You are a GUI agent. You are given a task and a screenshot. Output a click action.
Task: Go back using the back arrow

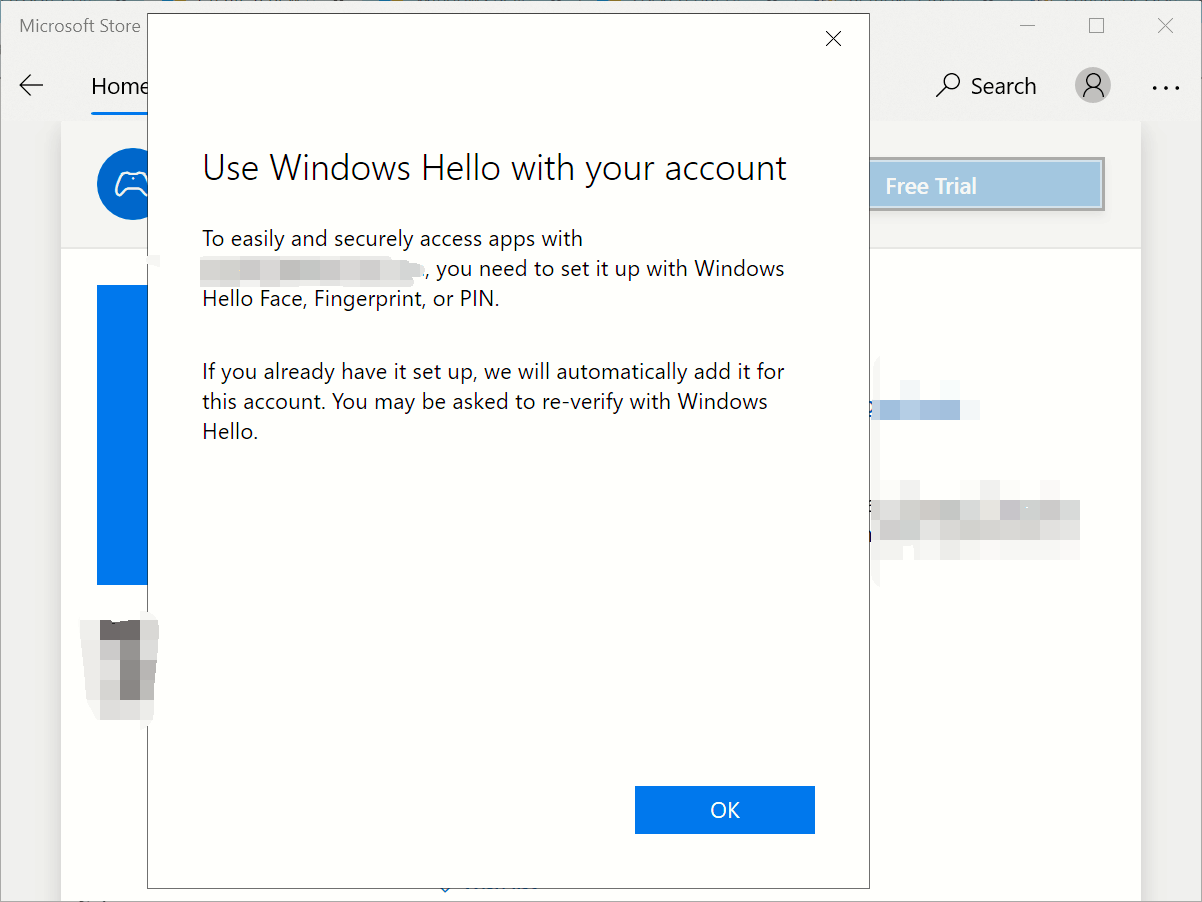[x=32, y=86]
